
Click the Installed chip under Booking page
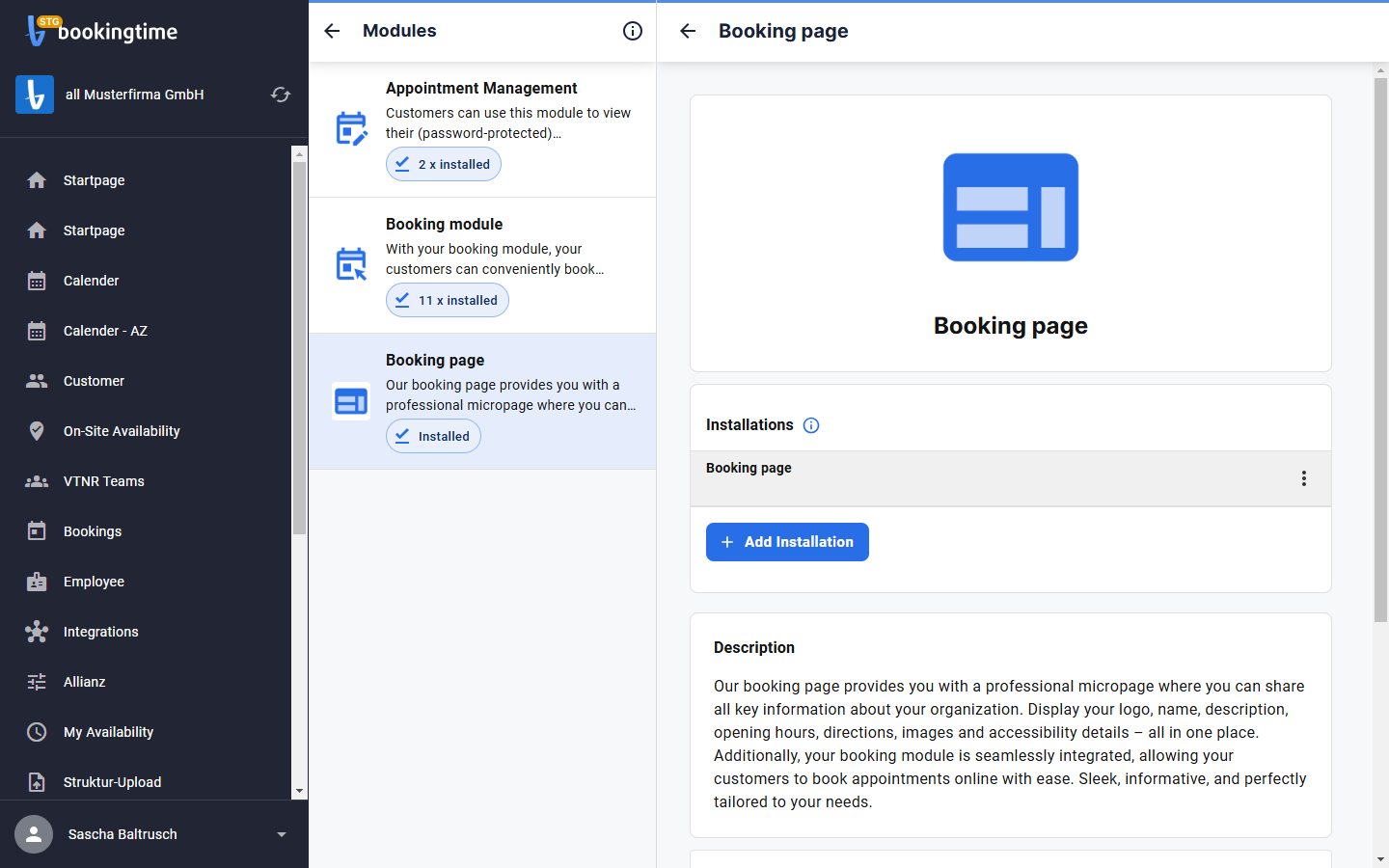pyautogui.click(x=433, y=436)
